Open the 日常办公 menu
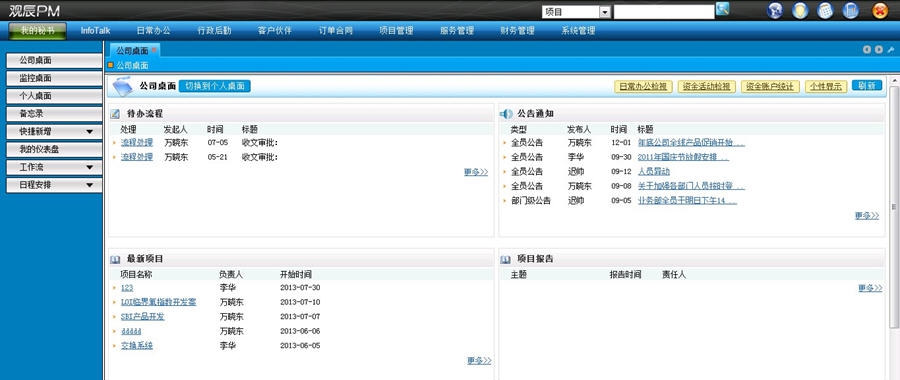Image resolution: width=900 pixels, height=380 pixels. (x=153, y=30)
